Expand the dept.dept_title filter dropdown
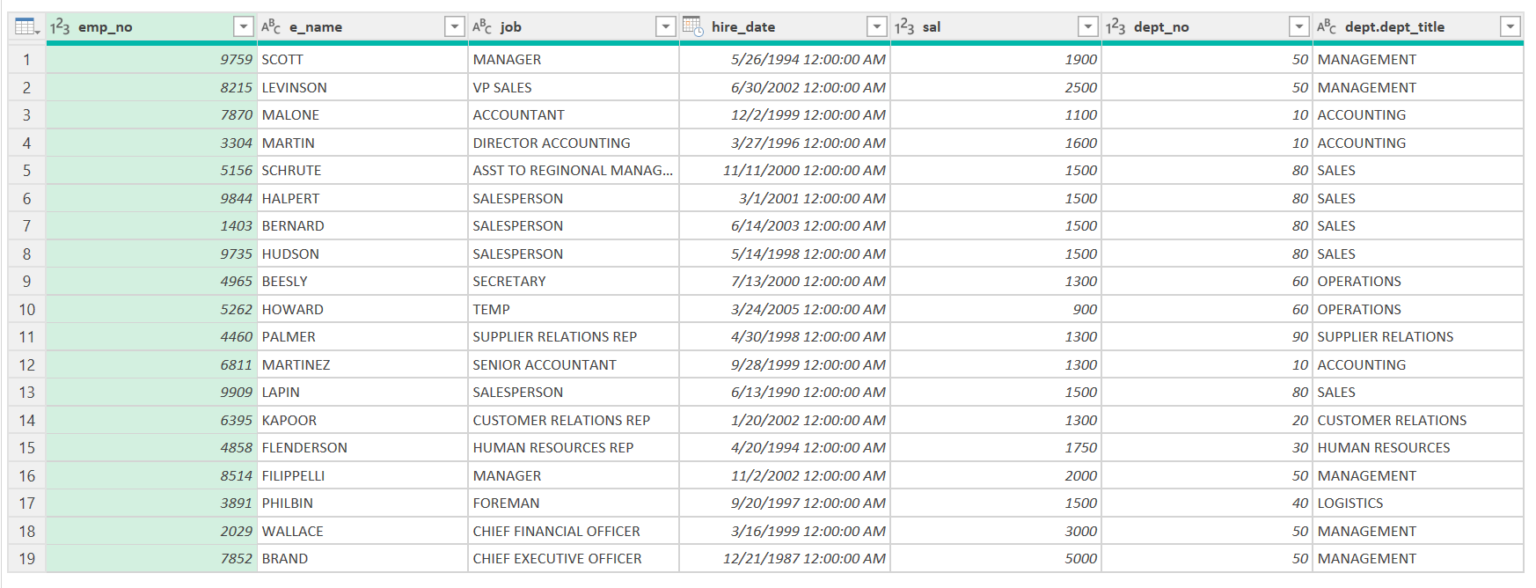The width and height of the screenshot is (1536, 588). coord(1510,27)
